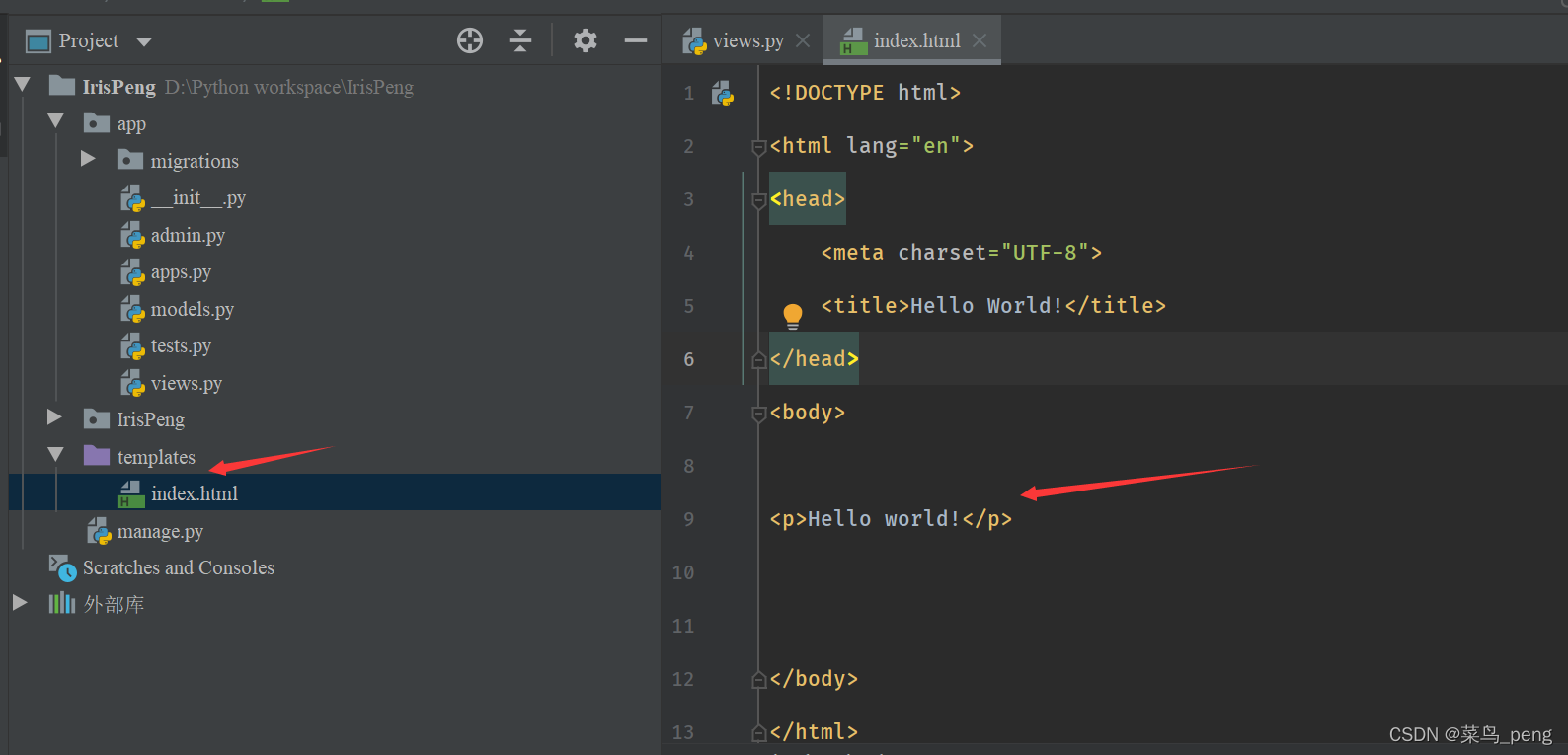
Task: Click the Python icon of manage.py
Action: (99, 531)
